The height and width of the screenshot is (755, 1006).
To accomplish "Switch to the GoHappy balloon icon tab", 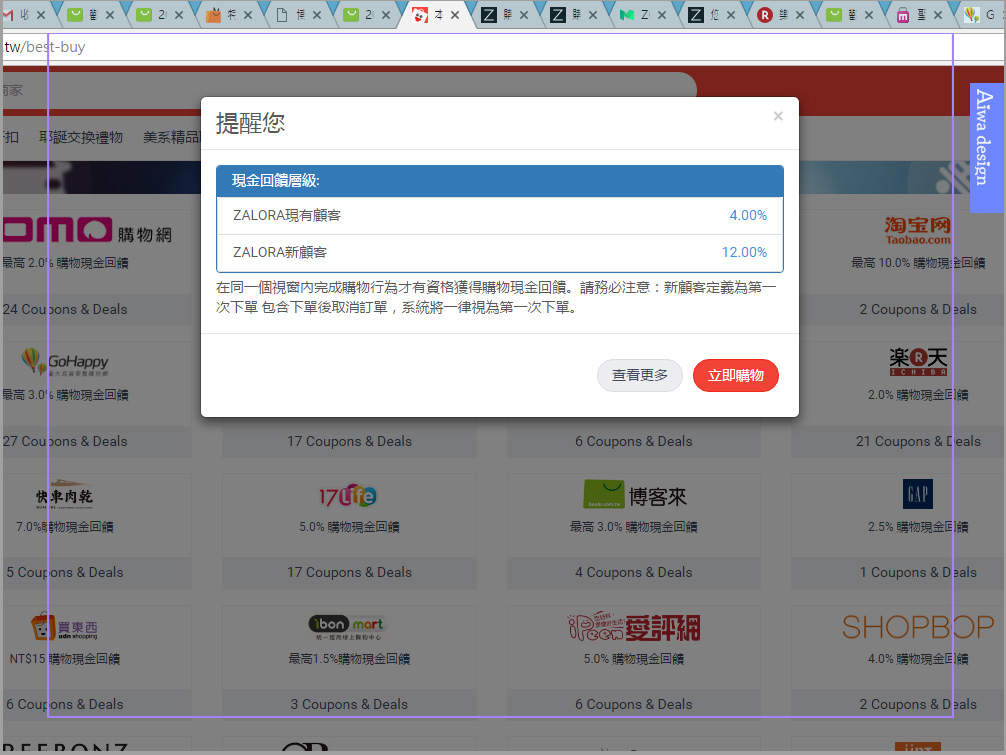I will pos(982,15).
